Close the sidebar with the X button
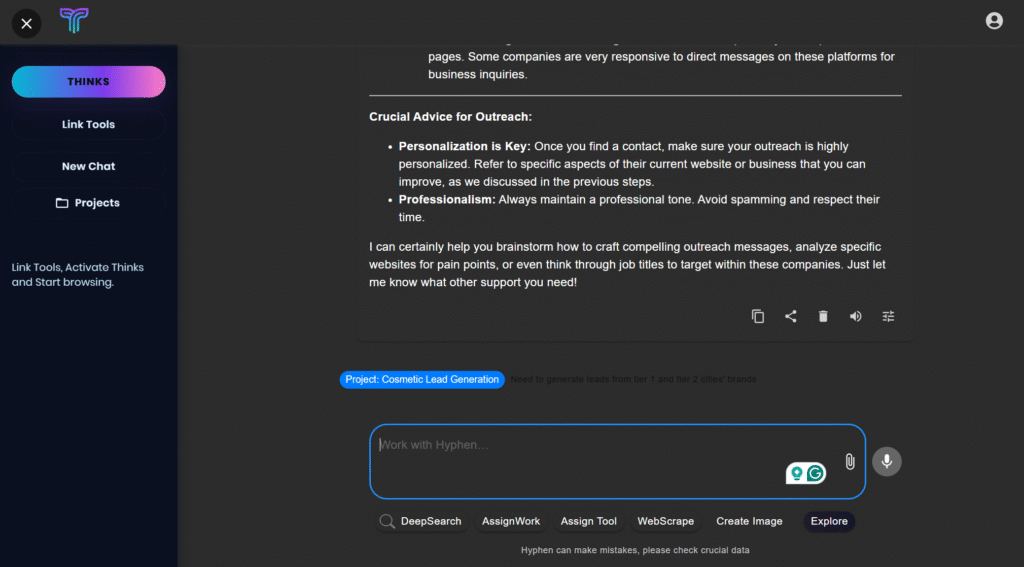 (x=26, y=23)
